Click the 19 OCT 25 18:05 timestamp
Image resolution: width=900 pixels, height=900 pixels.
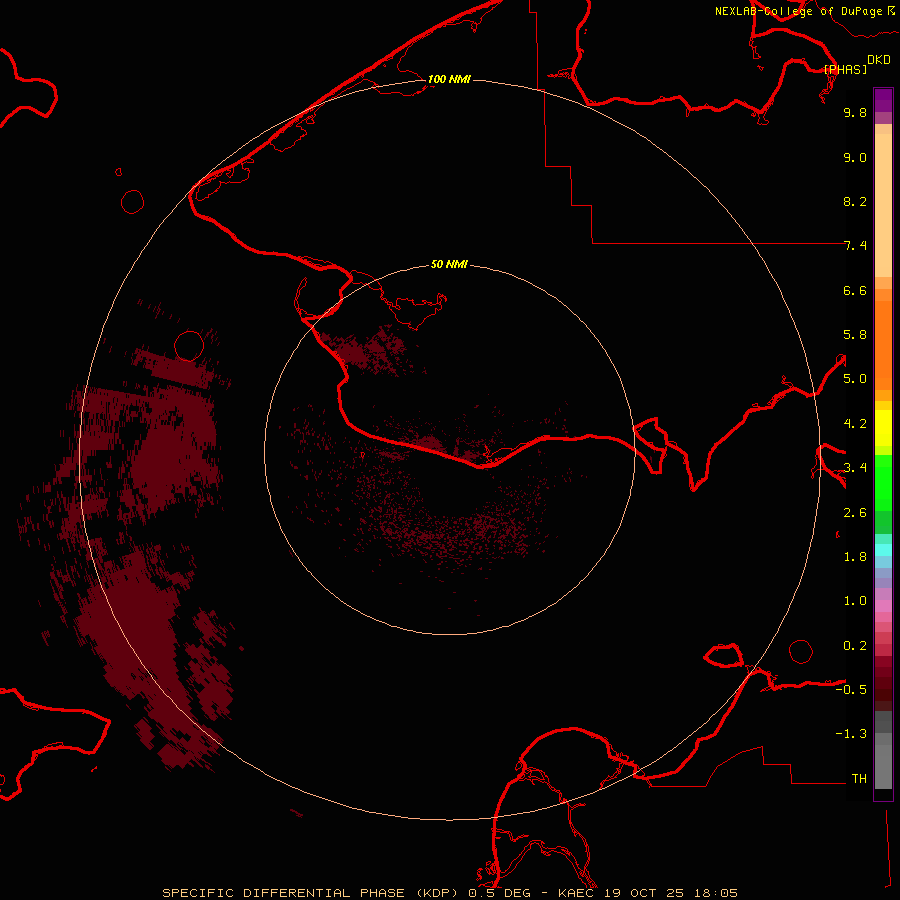point(670,893)
